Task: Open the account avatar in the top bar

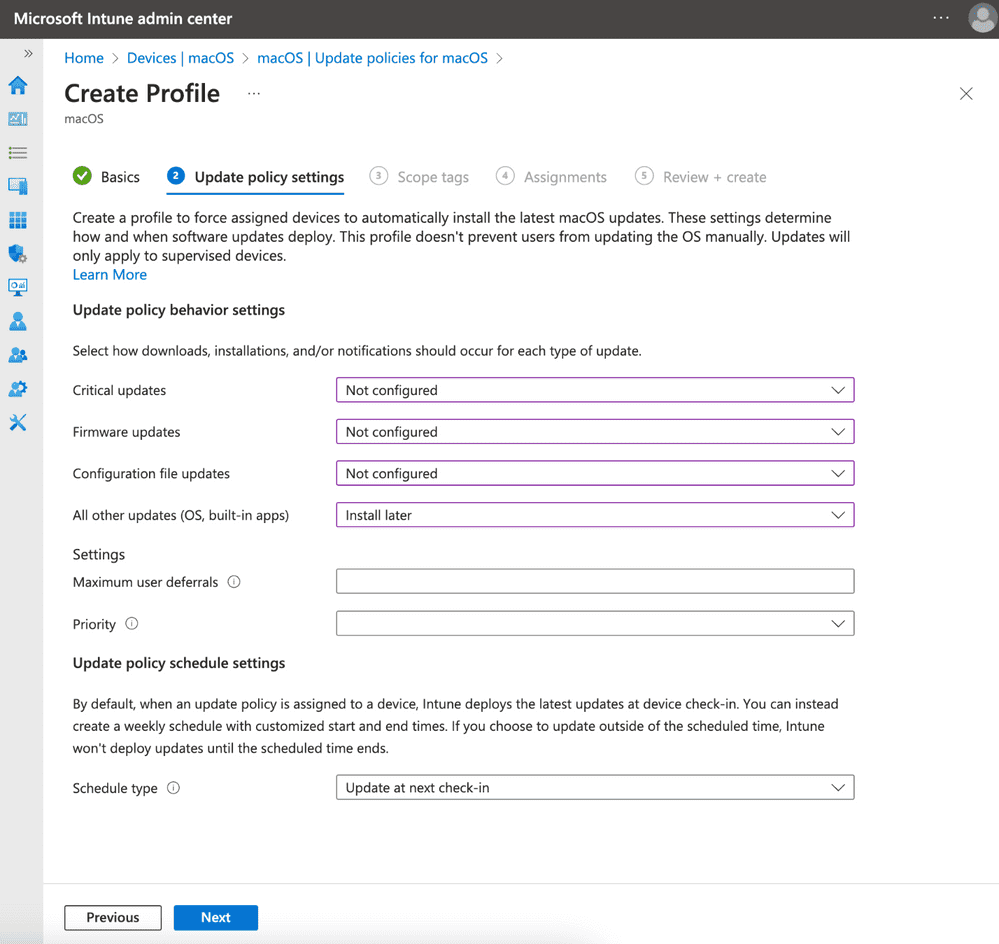Action: [x=981, y=18]
